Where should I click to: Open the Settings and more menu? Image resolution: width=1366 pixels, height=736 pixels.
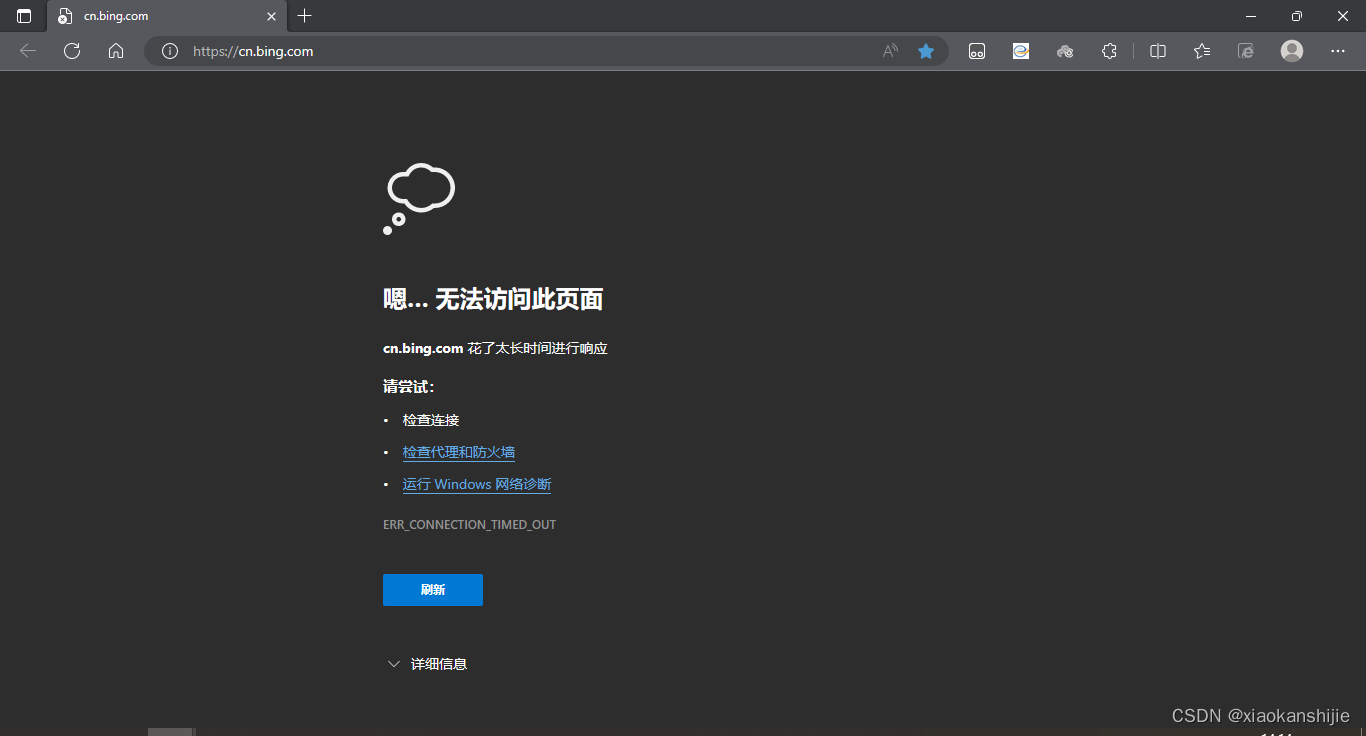[1338, 51]
